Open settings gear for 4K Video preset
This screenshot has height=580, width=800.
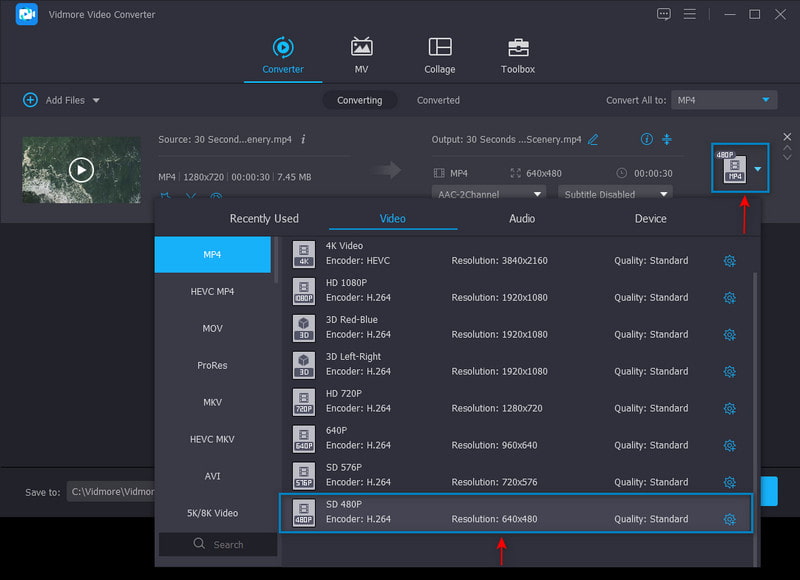(x=729, y=261)
